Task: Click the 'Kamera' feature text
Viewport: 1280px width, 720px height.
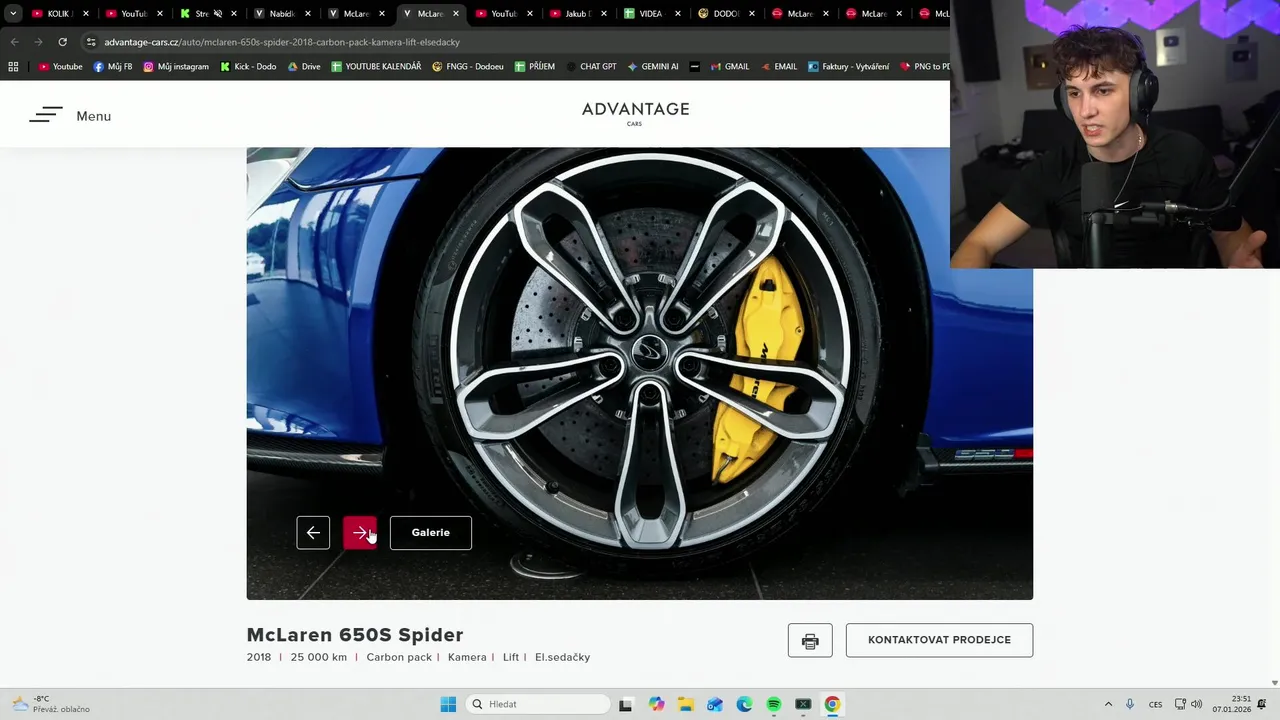Action: (x=467, y=657)
